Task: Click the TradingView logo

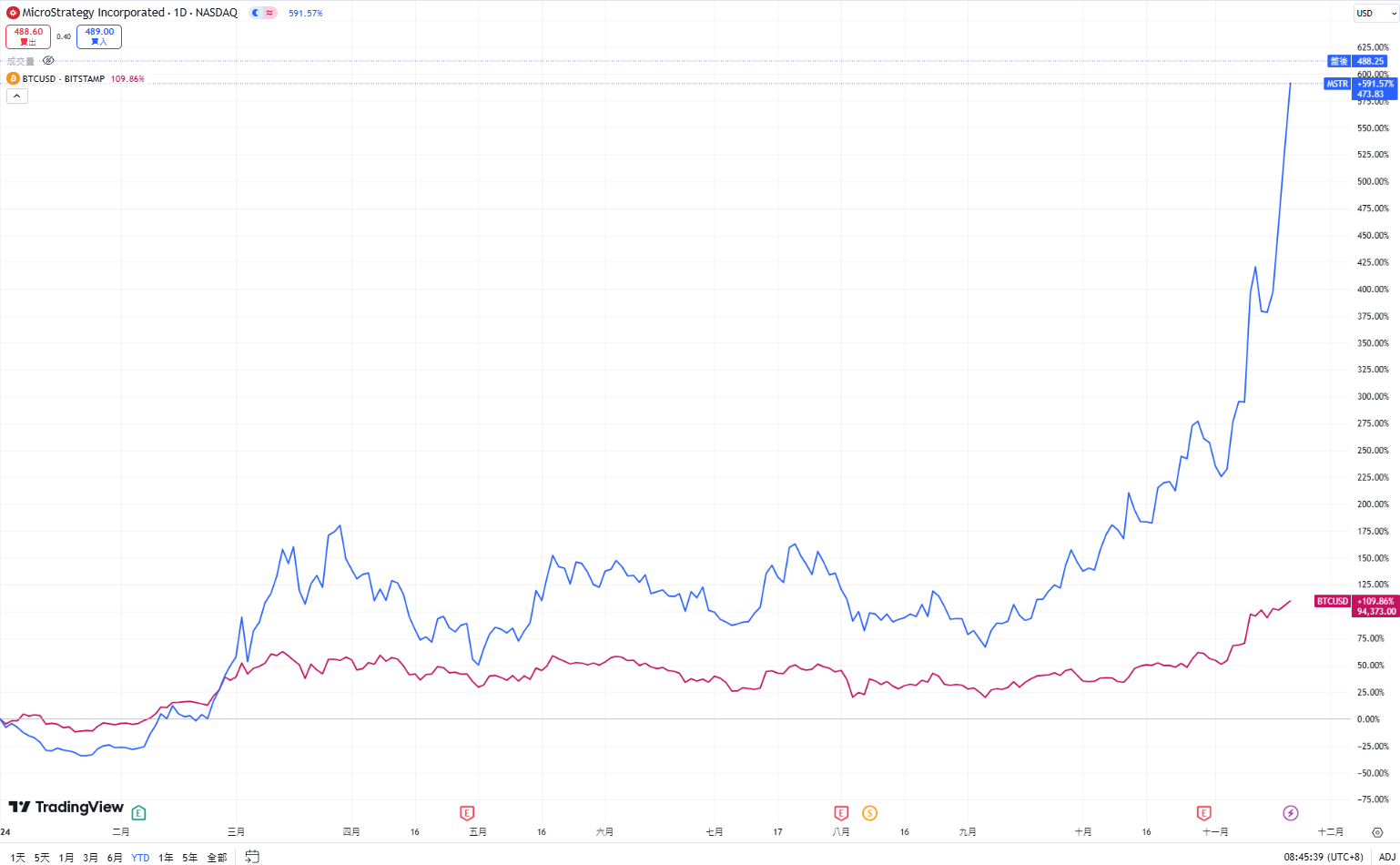Action: [66, 807]
